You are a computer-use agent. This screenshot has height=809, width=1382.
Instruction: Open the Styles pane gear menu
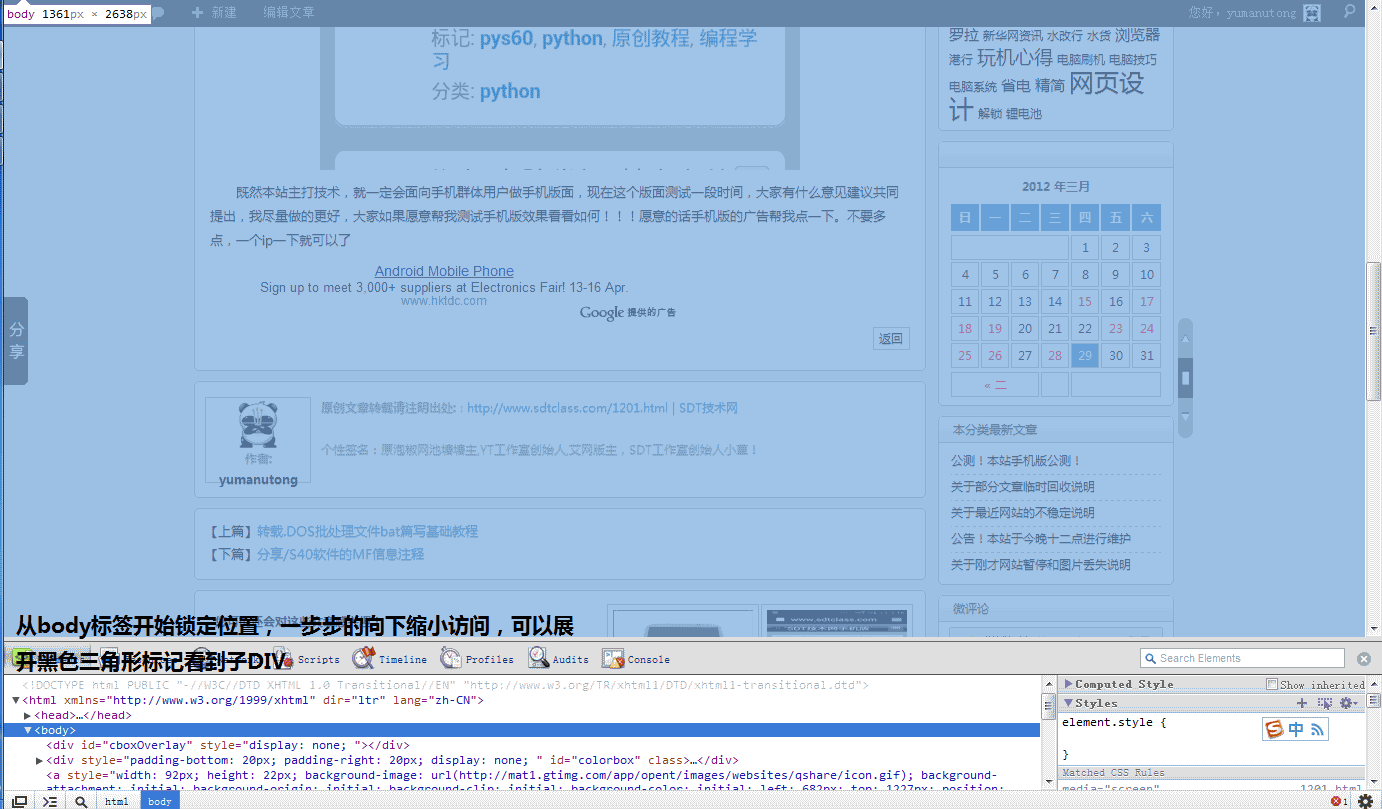click(1347, 703)
